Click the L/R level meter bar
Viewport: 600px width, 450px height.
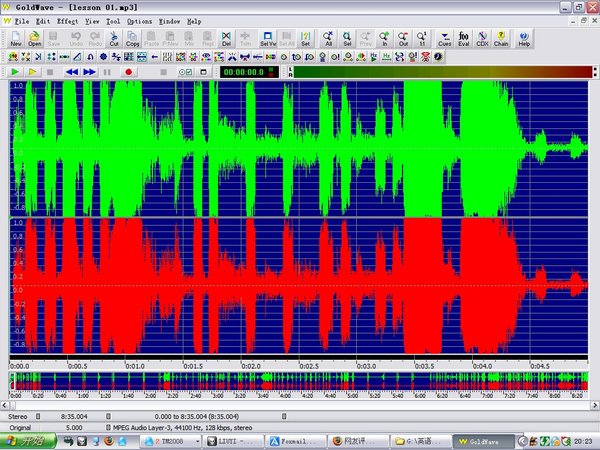coord(442,72)
